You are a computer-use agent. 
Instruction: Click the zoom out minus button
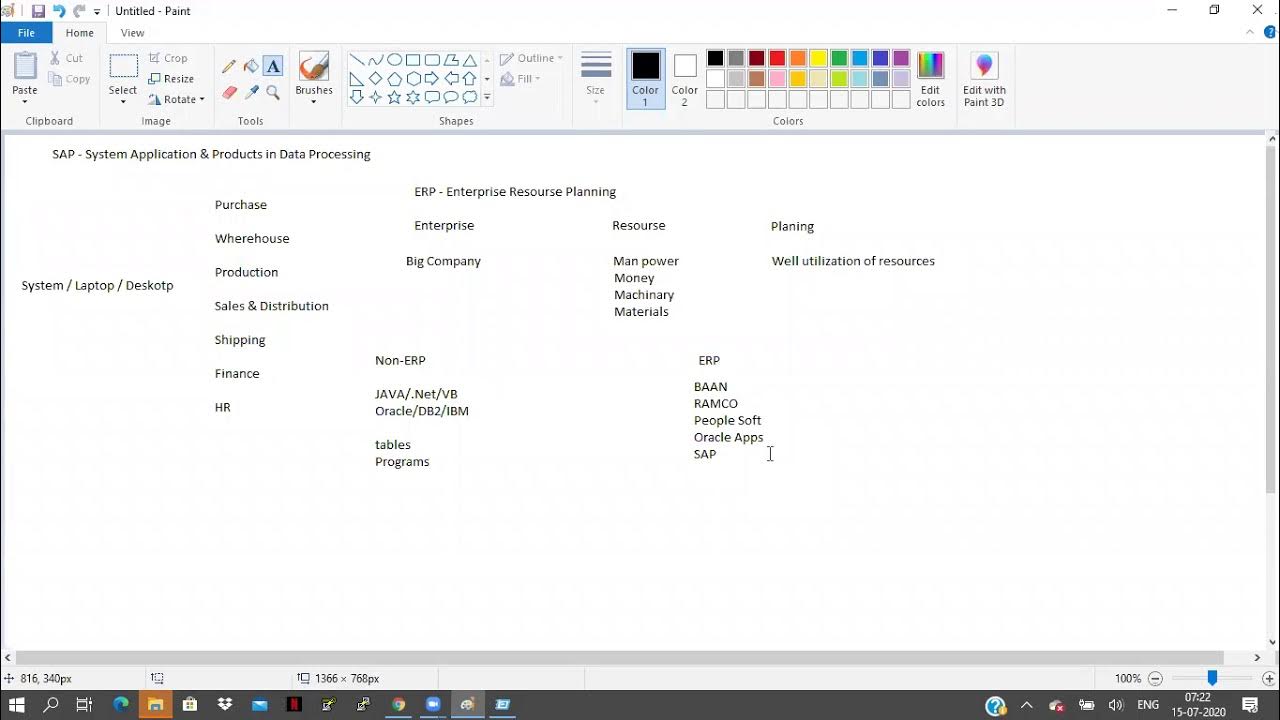pyautogui.click(x=1155, y=678)
